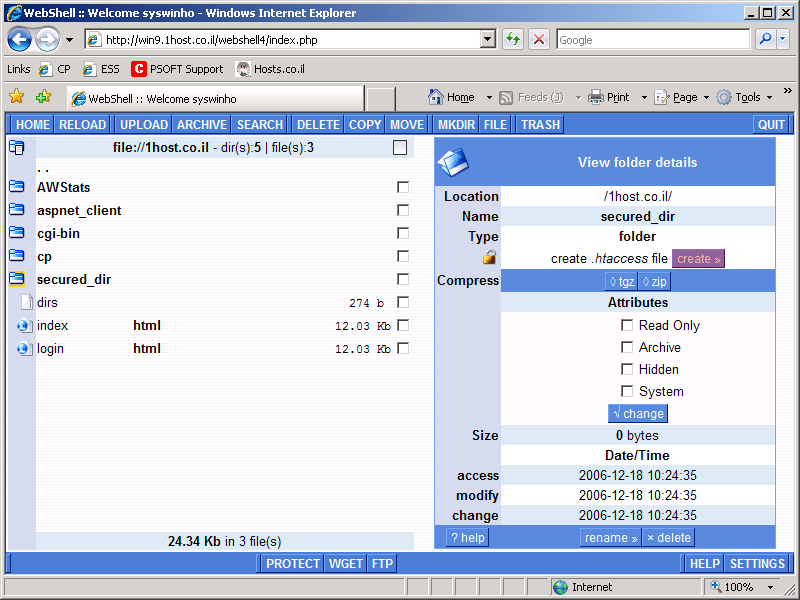800x600 pixels.
Task: Open the MKDIR menu item
Action: pyautogui.click(x=456, y=124)
